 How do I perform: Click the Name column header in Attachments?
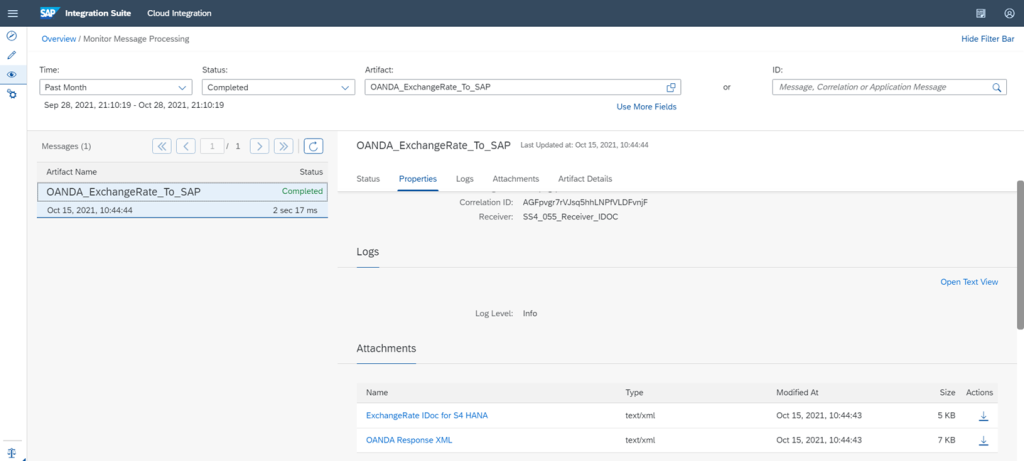[377, 392]
